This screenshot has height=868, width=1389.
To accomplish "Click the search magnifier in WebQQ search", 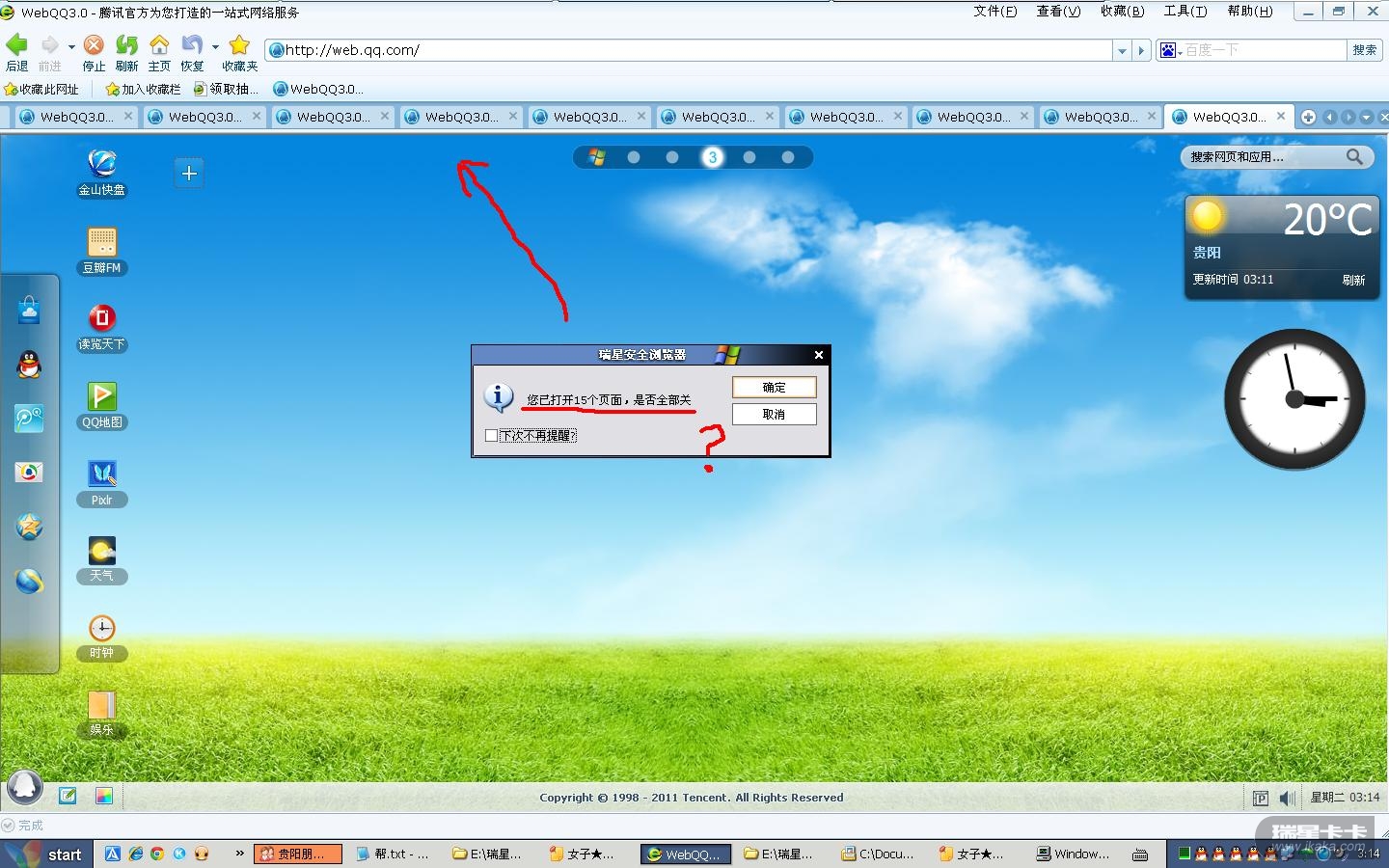I will coord(1354,156).
